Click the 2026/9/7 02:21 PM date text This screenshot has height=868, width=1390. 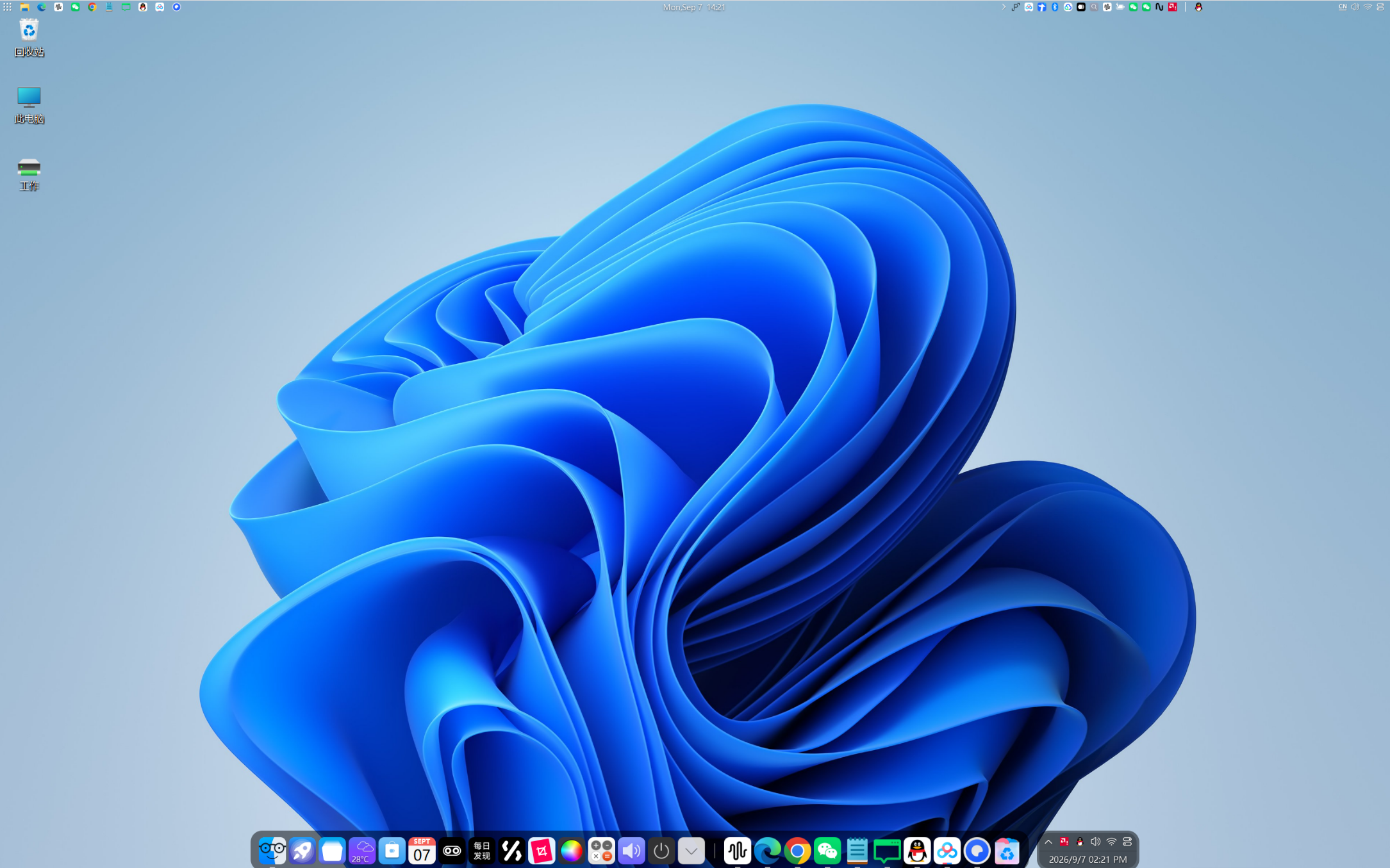1088,859
